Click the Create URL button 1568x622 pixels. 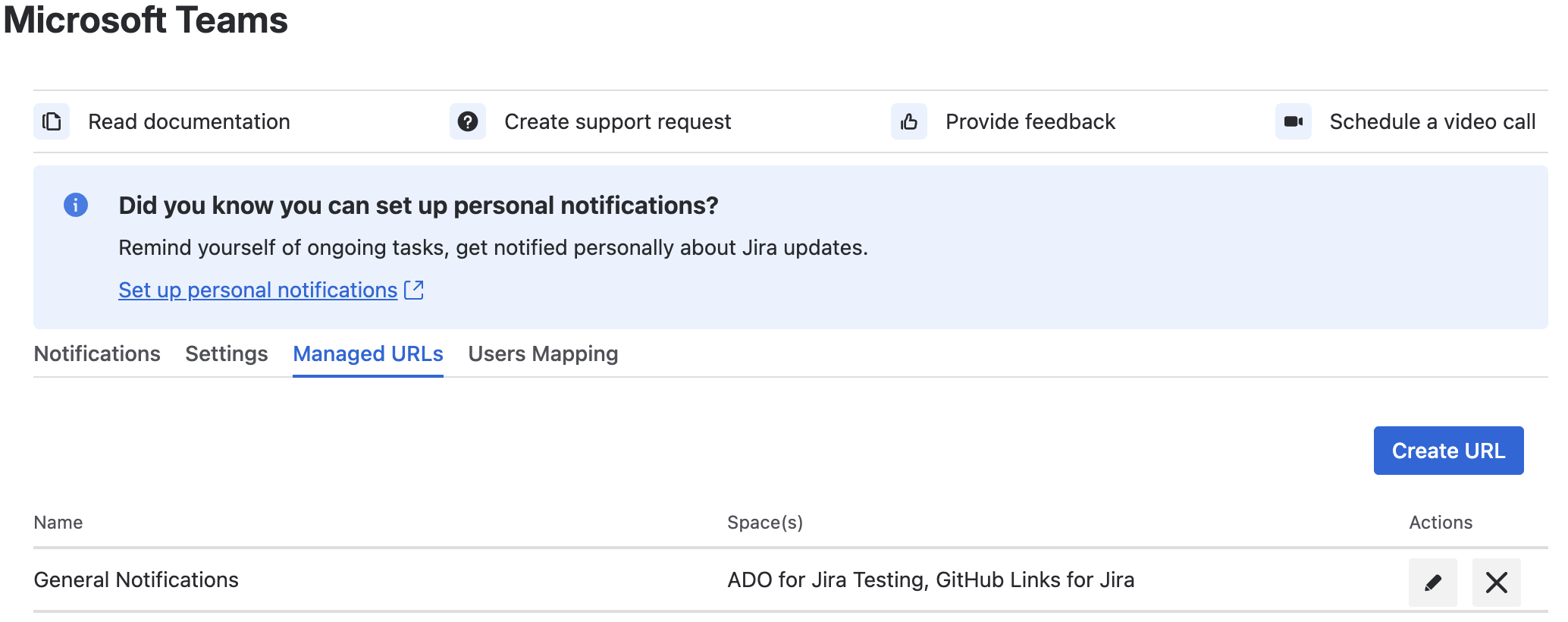point(1449,451)
